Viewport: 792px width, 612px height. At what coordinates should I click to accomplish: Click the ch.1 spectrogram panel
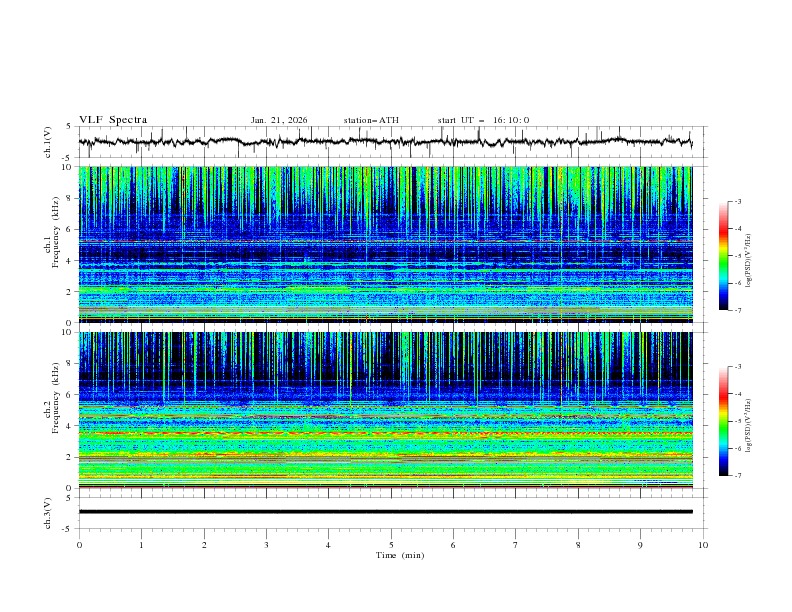(386, 244)
